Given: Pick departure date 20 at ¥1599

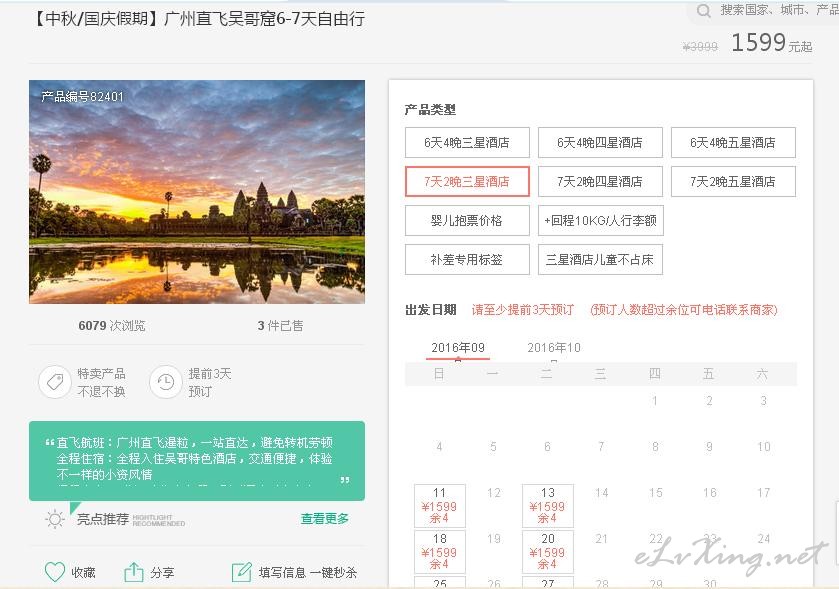Looking at the screenshot, I should pos(548,552).
